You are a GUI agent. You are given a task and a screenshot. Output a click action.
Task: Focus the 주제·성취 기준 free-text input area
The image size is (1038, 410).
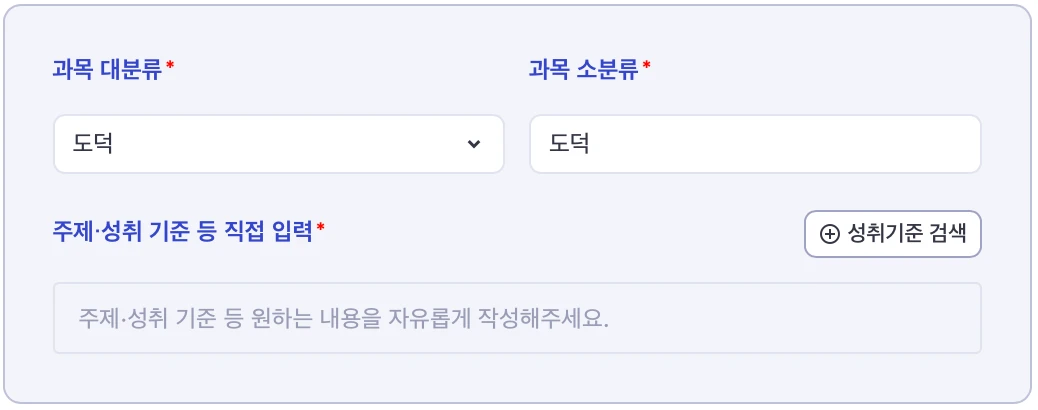517,318
